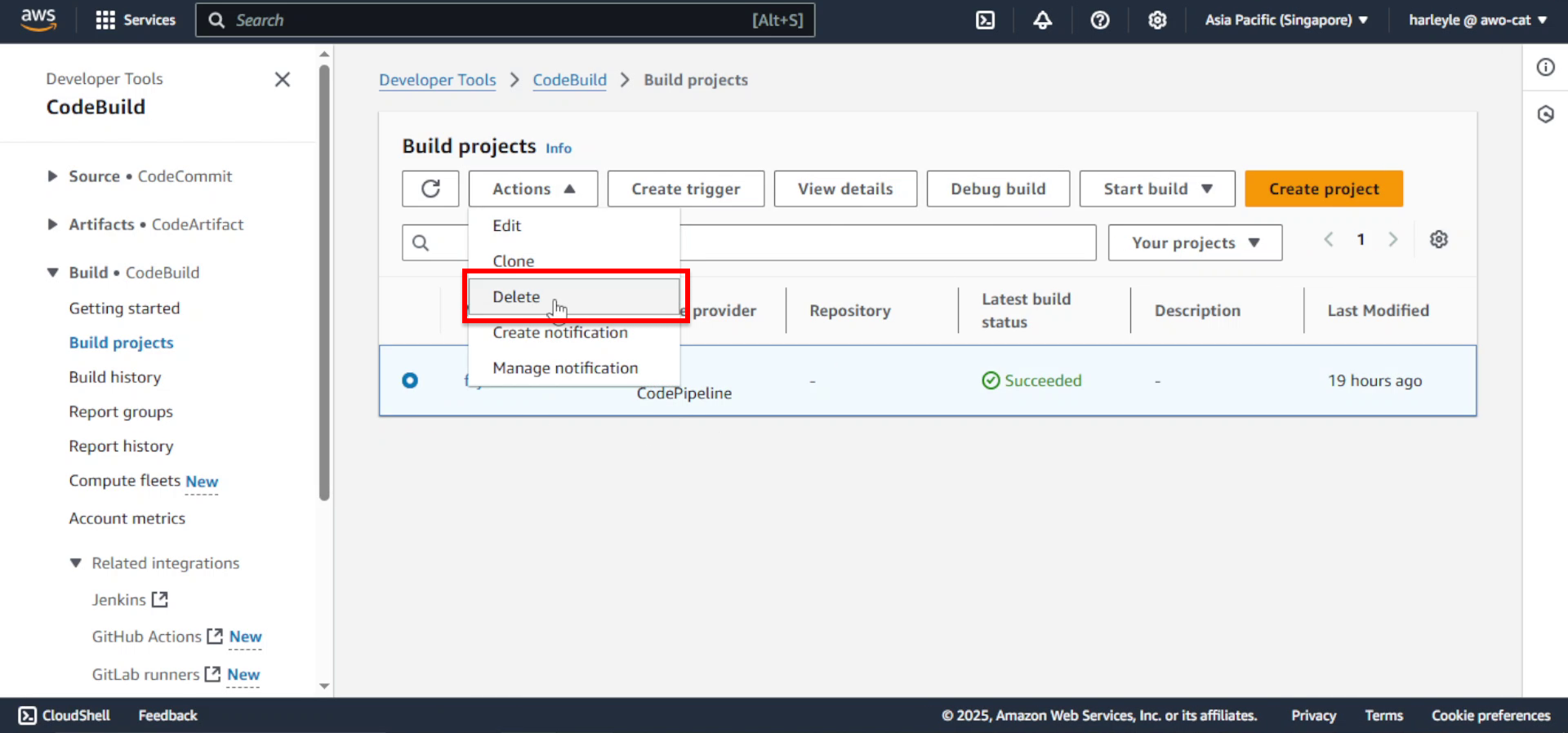Open the Info link beside Build projects
This screenshot has width=1568, height=733.
click(x=559, y=149)
